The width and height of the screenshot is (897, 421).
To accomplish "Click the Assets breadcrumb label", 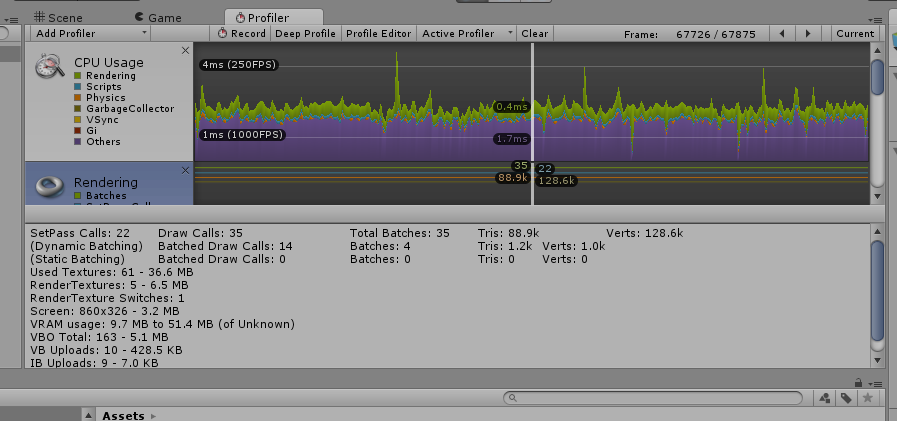I will coord(123,416).
